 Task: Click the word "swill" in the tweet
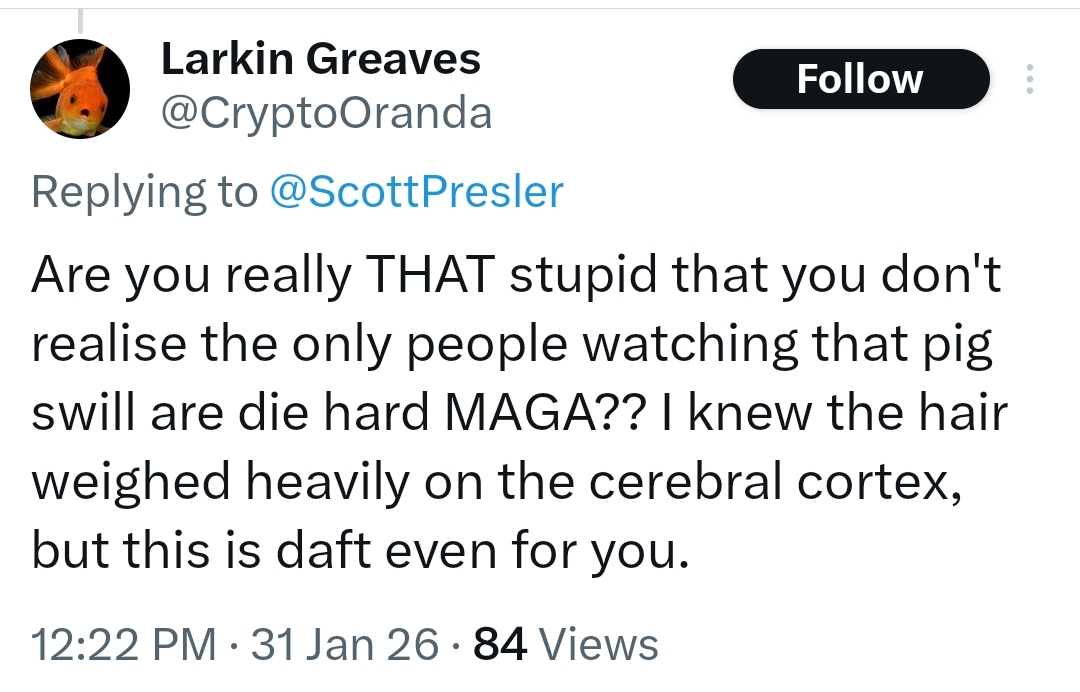[x=84, y=414]
